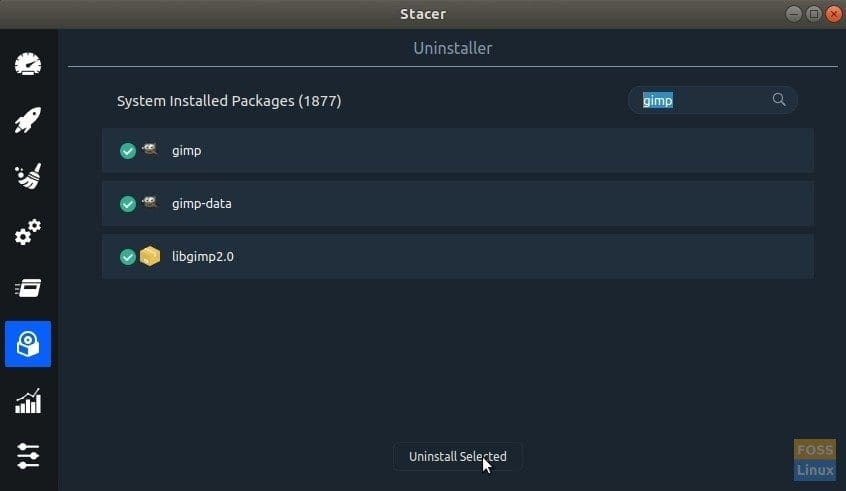Open Startup Apps rocket icon
Screen dimensions: 846x491
[x=28, y=120]
